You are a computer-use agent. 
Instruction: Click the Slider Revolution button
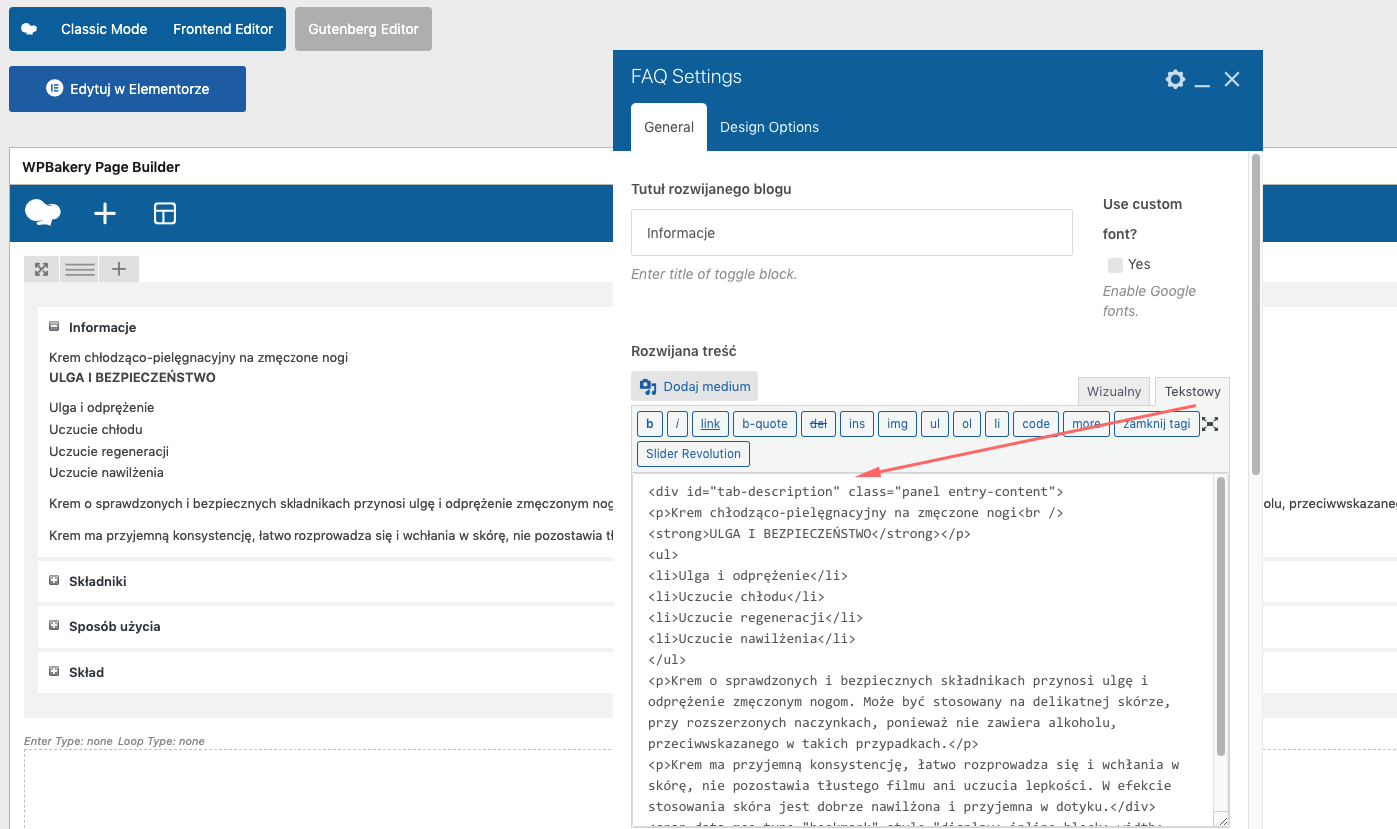click(x=693, y=453)
